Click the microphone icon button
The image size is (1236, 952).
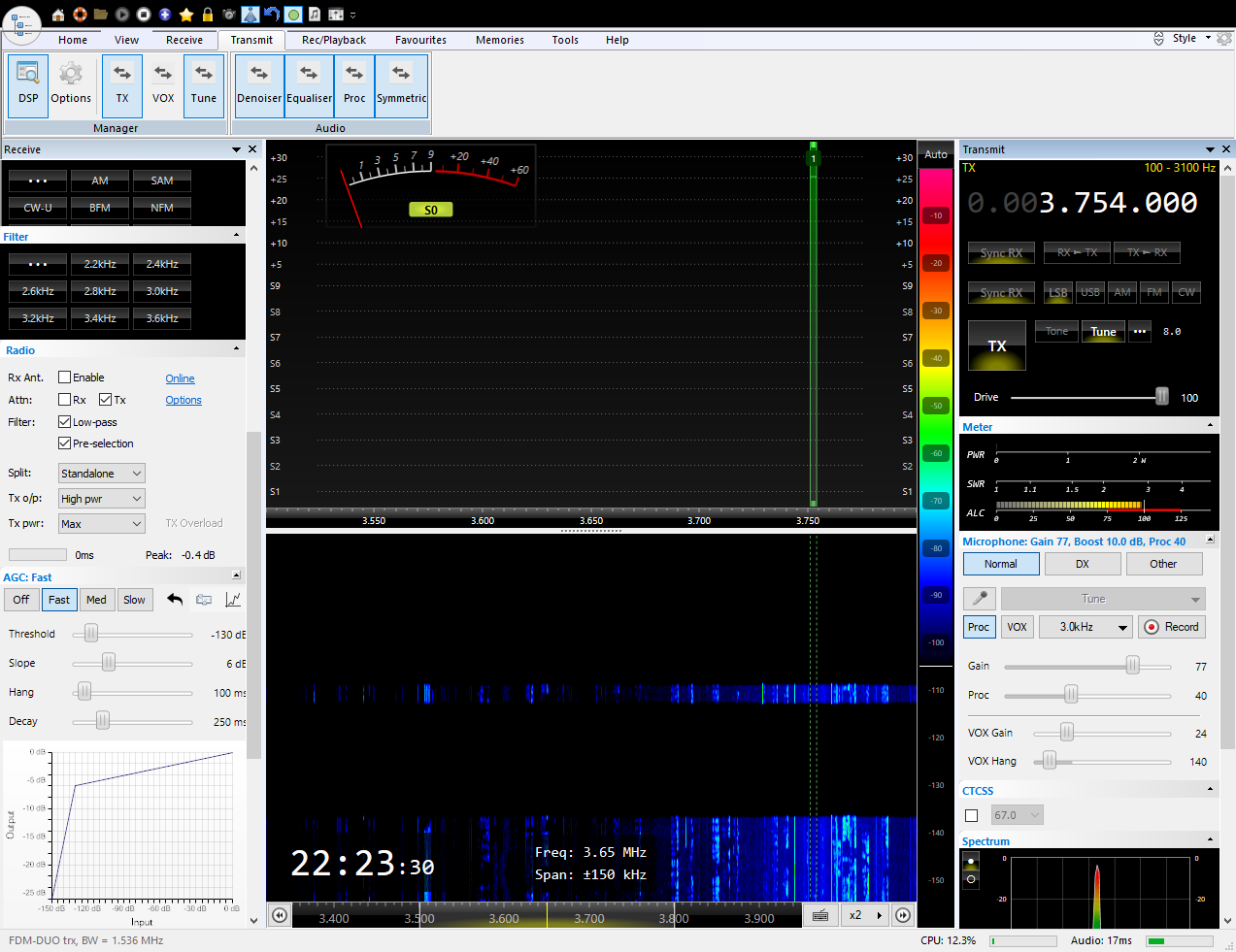point(980,599)
